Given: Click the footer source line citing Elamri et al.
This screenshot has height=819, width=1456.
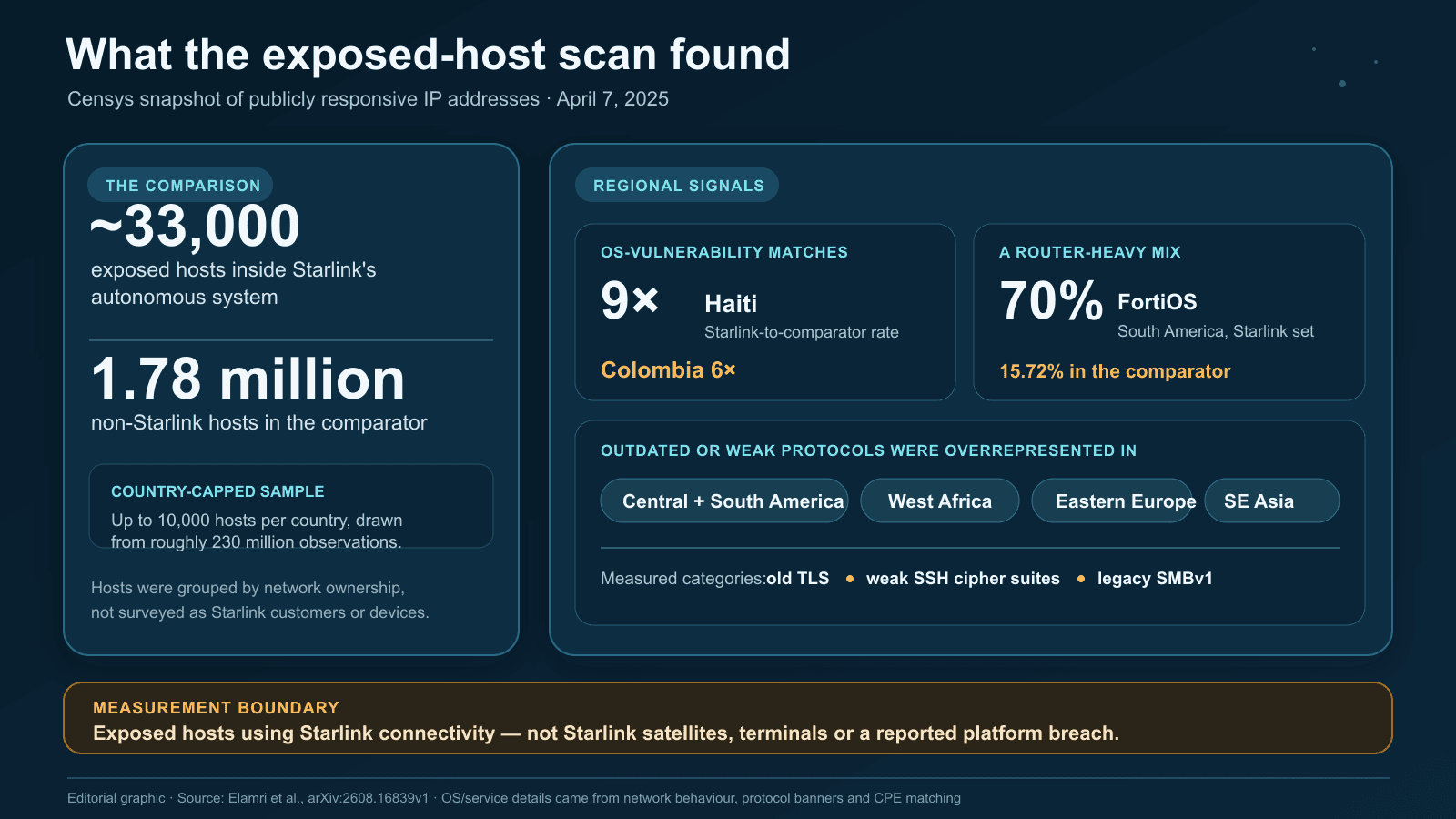Looking at the screenshot, I should click(514, 798).
